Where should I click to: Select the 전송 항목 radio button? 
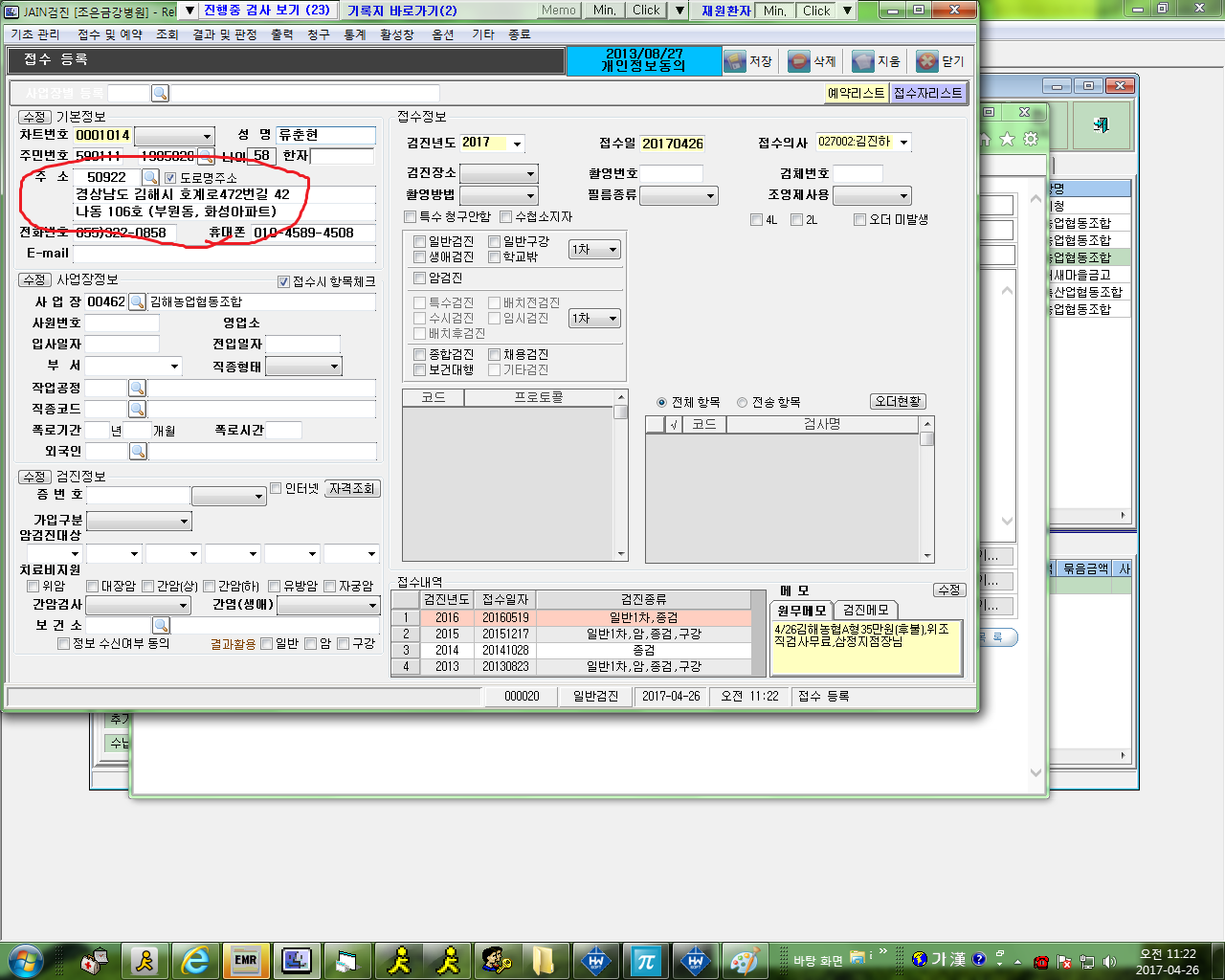coord(742,403)
